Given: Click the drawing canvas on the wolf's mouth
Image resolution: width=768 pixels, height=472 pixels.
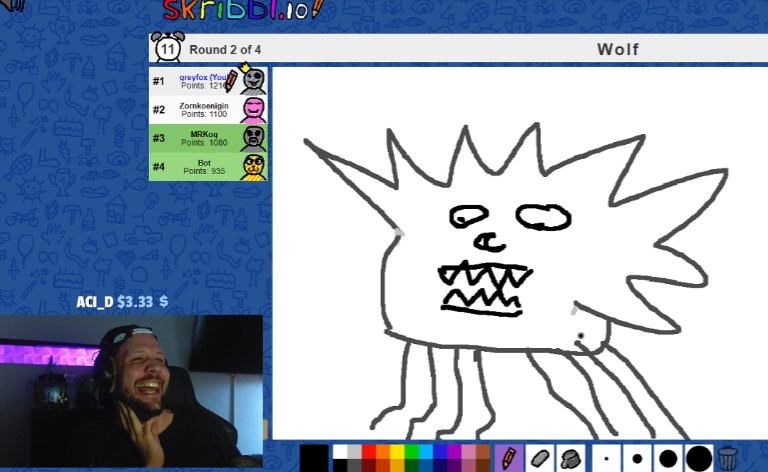Looking at the screenshot, I should pos(484,290).
